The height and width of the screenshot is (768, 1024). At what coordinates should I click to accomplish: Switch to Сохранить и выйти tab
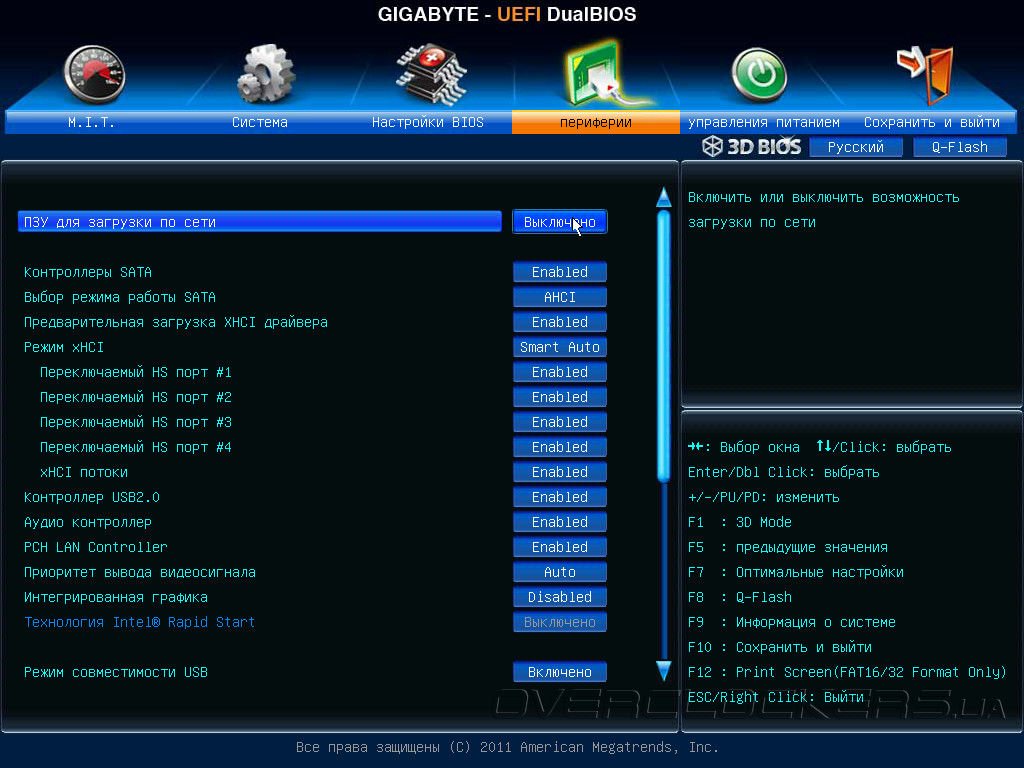coord(932,122)
